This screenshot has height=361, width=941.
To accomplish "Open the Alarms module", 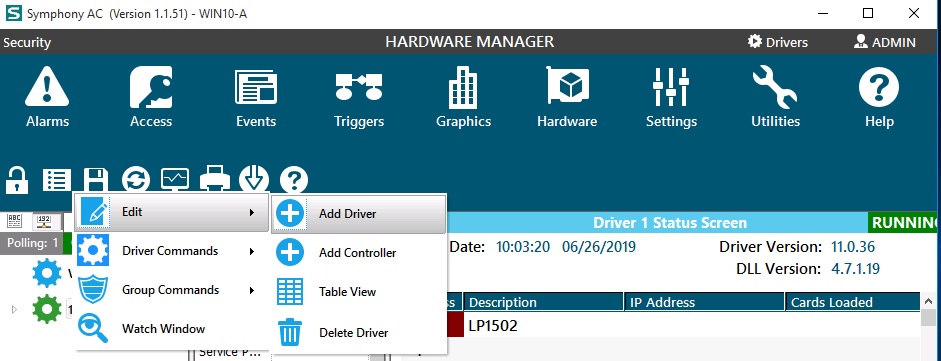I will tap(47, 97).
